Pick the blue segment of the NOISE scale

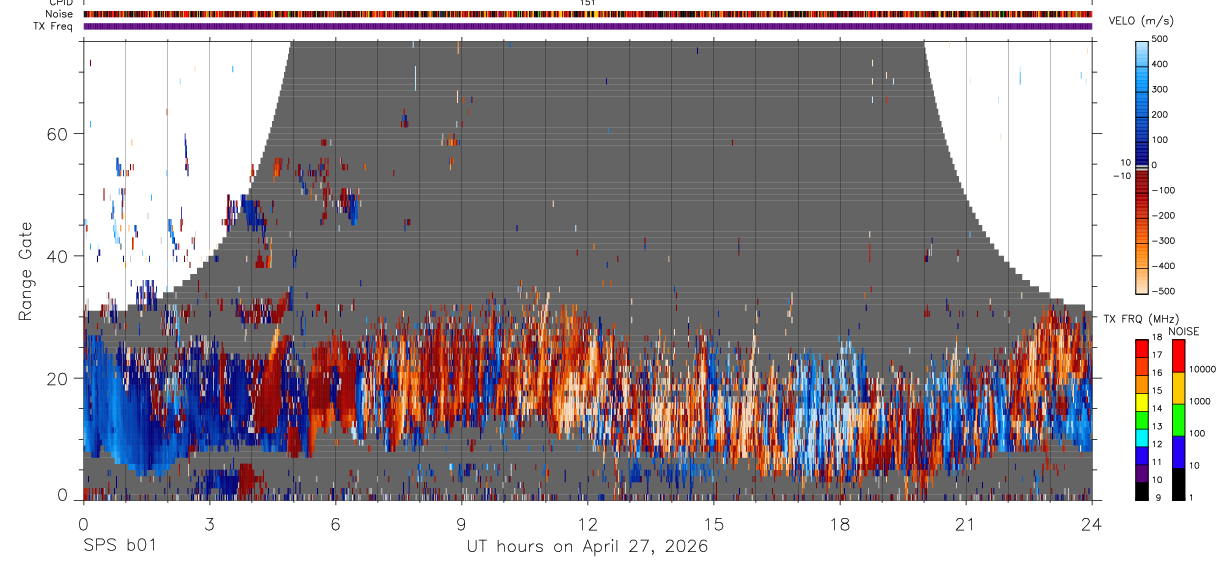pos(1179,452)
